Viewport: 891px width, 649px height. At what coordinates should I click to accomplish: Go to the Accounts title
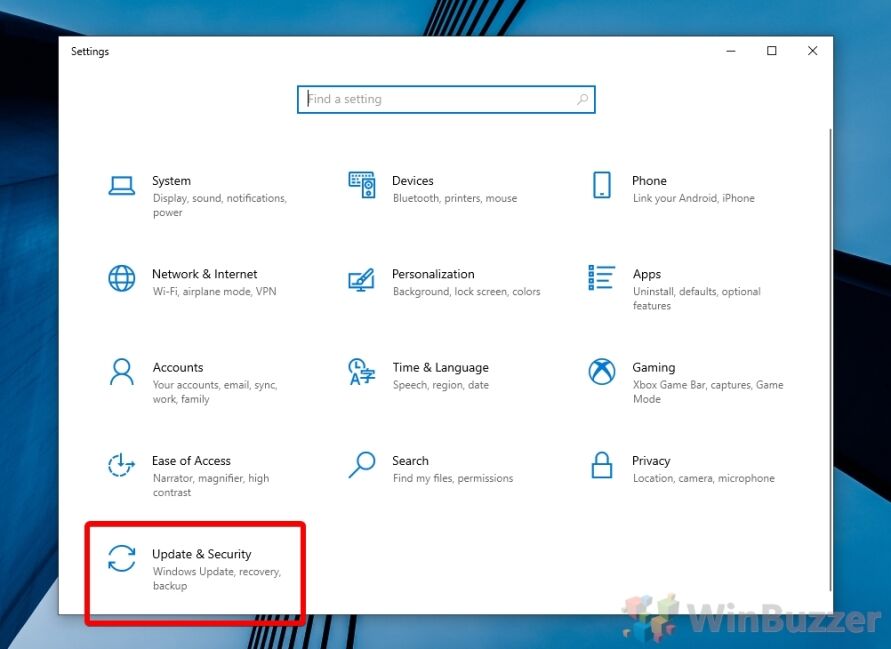point(178,367)
